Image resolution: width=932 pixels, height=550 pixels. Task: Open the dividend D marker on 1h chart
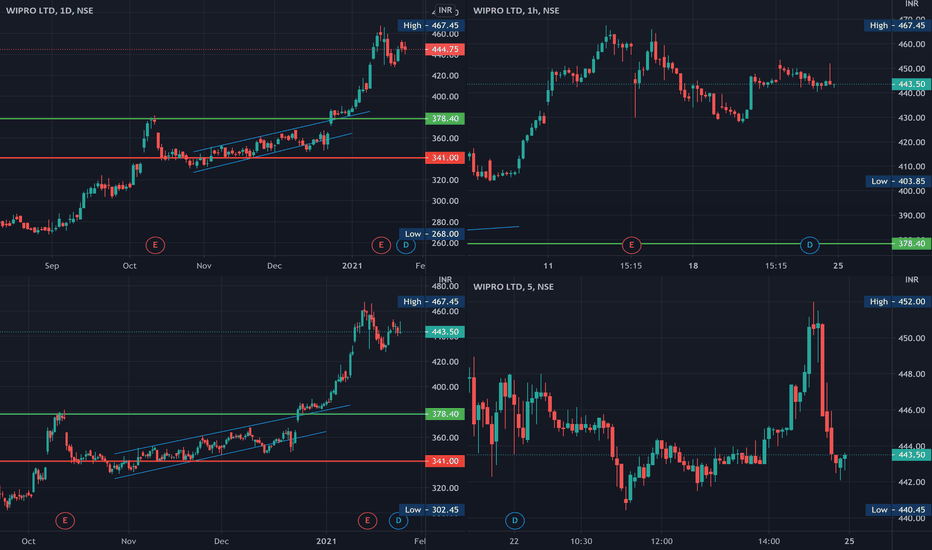[x=809, y=245]
